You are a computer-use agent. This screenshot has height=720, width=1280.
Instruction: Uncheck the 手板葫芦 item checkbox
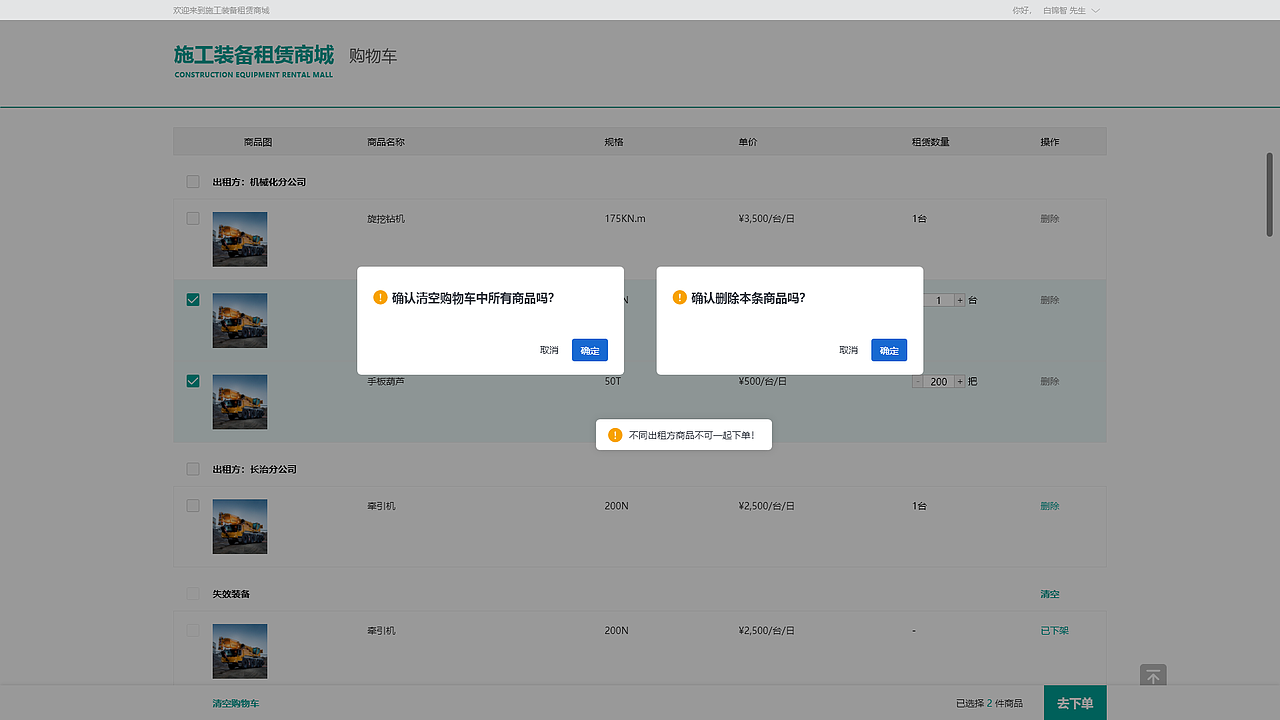pyautogui.click(x=193, y=381)
